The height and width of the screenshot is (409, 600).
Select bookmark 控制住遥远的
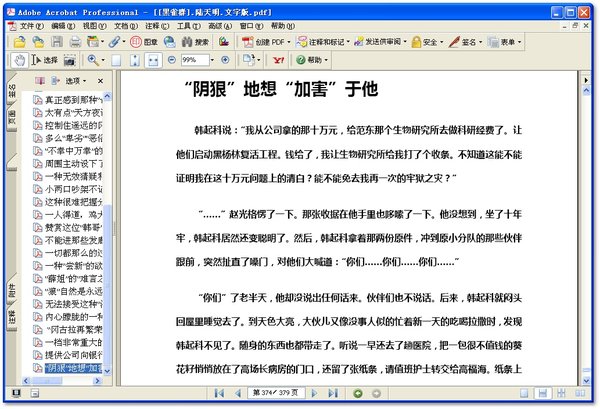[x=68, y=125]
